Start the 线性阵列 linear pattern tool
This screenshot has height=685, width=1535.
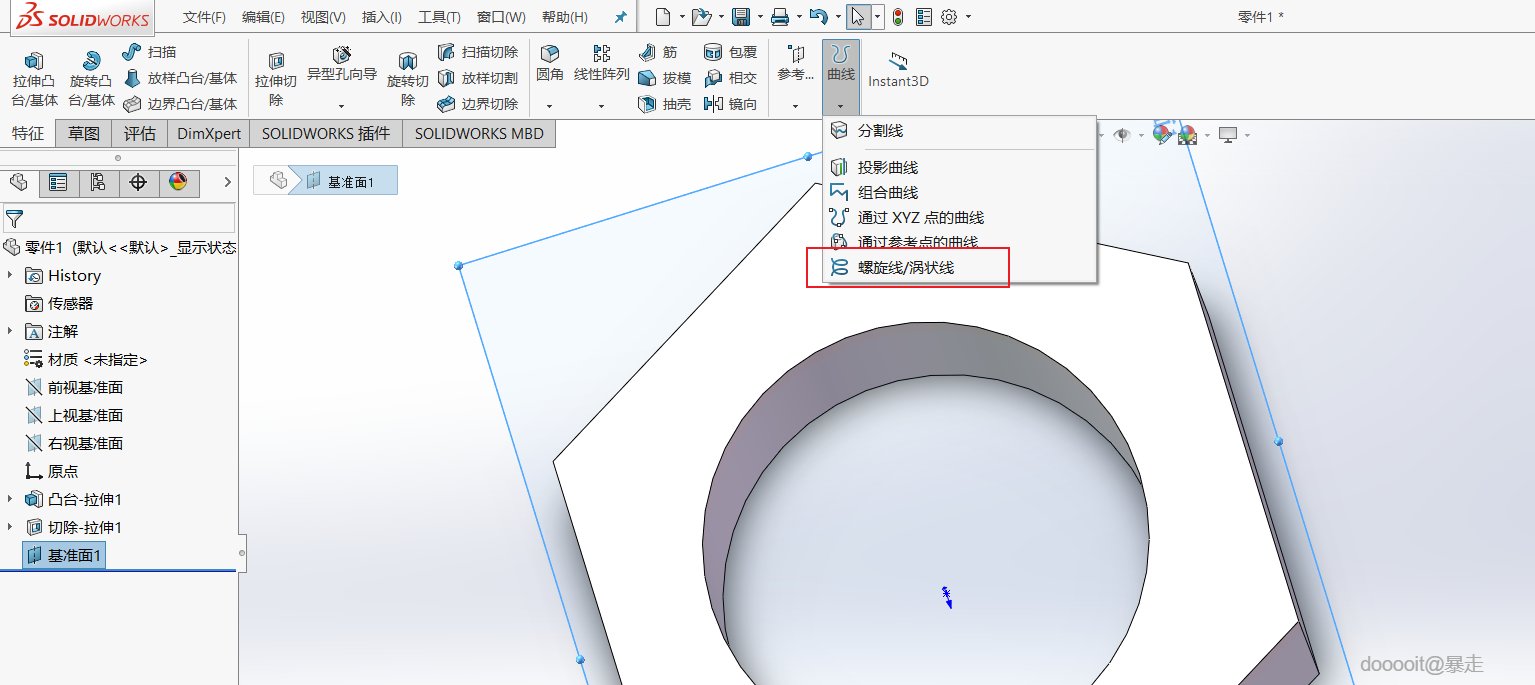point(602,63)
